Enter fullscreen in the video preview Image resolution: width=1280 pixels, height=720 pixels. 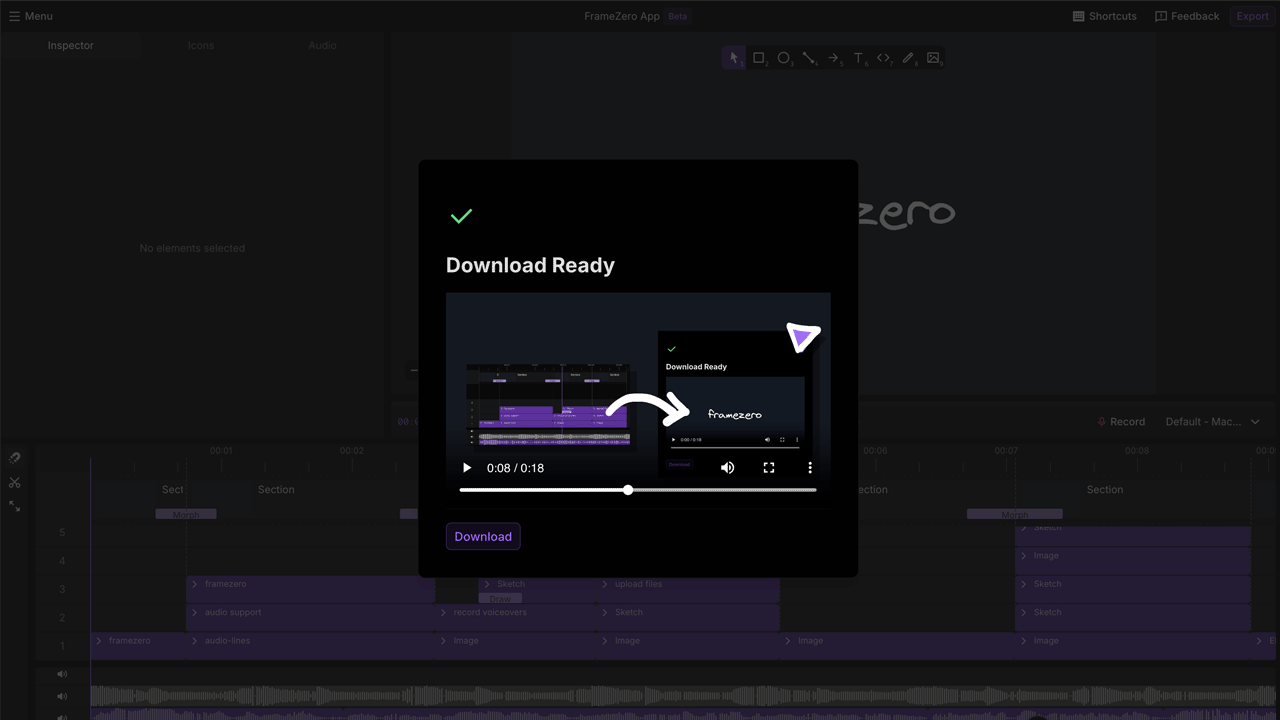(769, 467)
